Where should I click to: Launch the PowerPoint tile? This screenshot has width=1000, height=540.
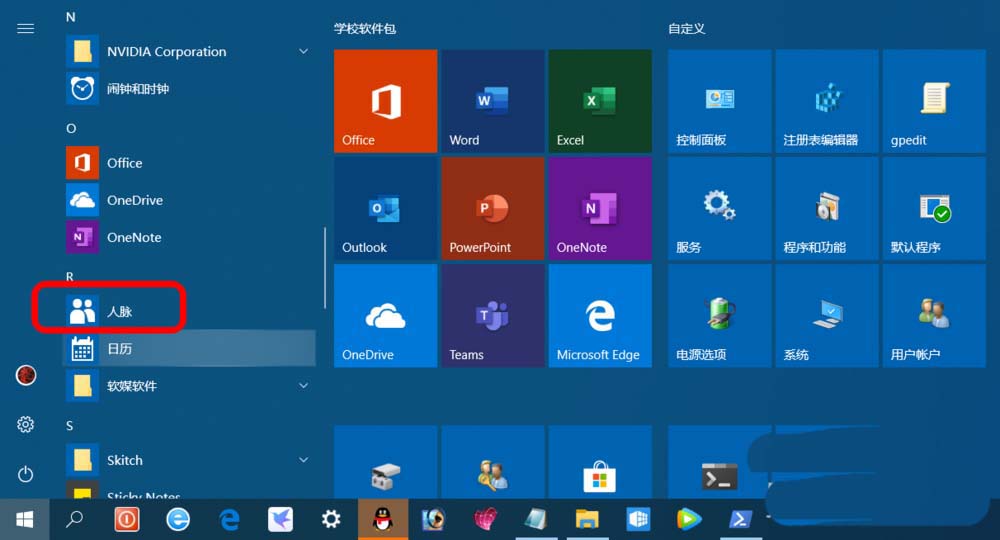pyautogui.click(x=492, y=208)
